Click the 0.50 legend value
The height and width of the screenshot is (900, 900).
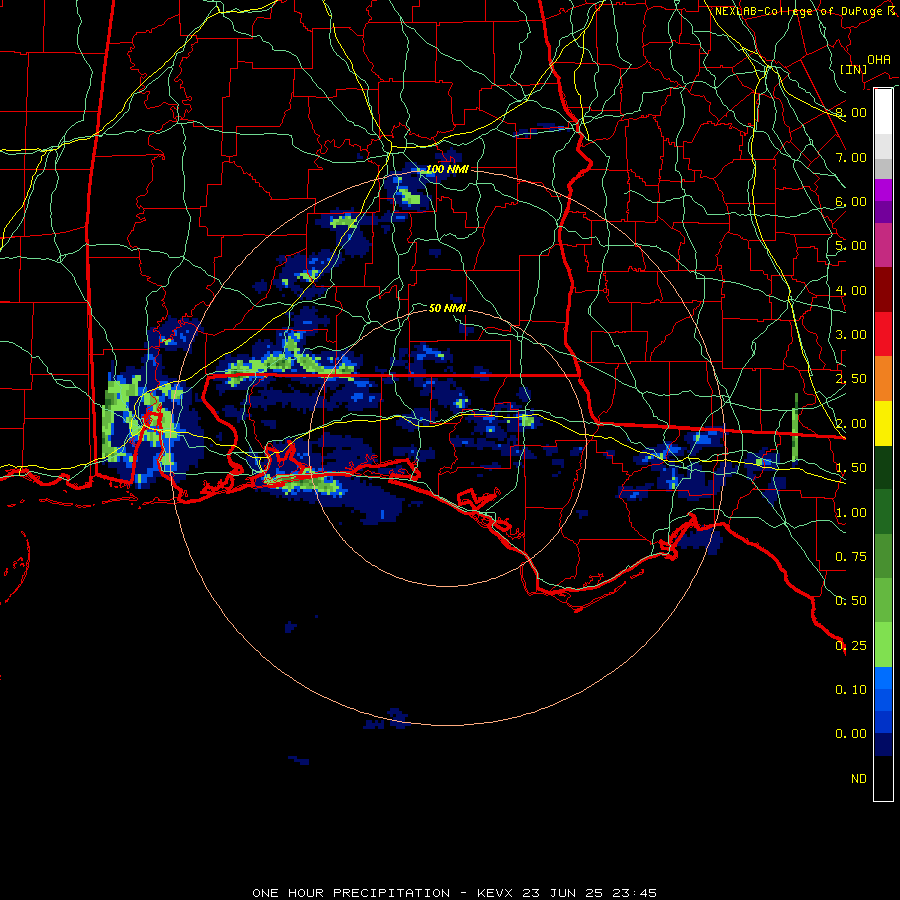point(851,601)
